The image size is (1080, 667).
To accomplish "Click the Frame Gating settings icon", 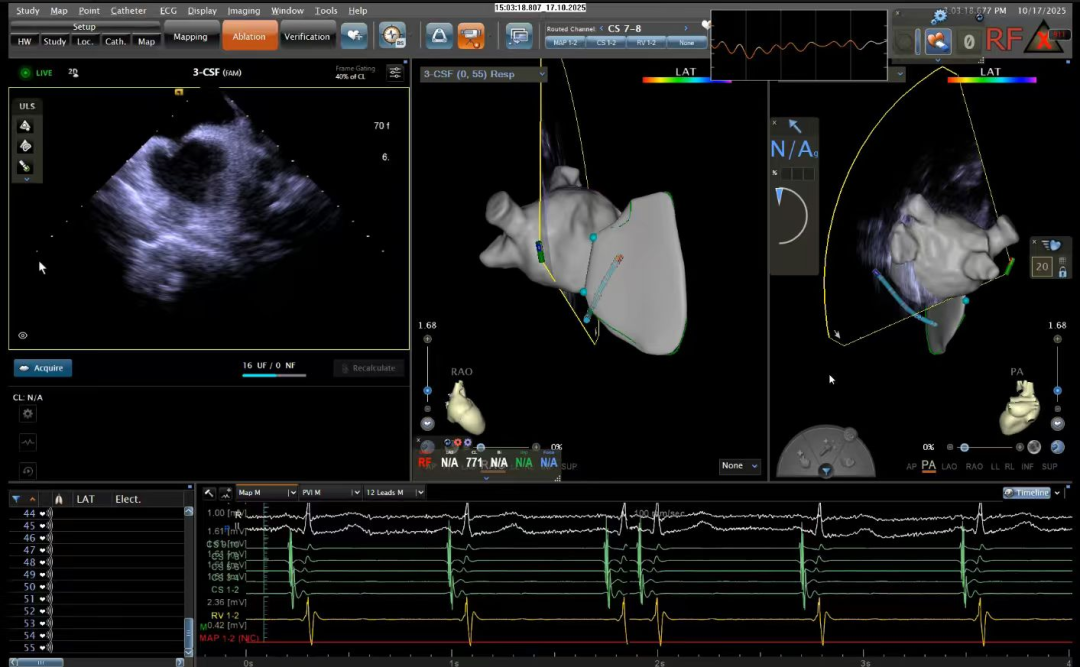I will click(x=394, y=73).
